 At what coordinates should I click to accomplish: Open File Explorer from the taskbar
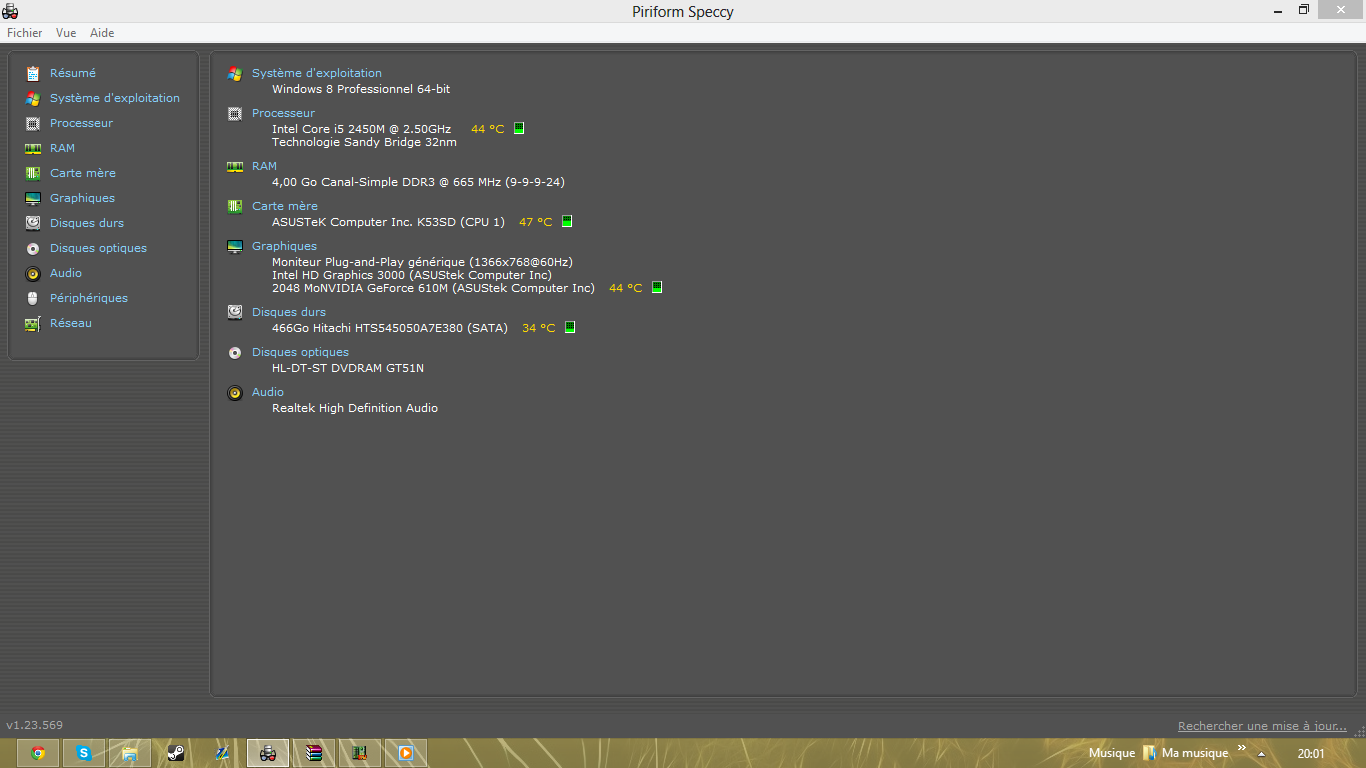coord(130,753)
